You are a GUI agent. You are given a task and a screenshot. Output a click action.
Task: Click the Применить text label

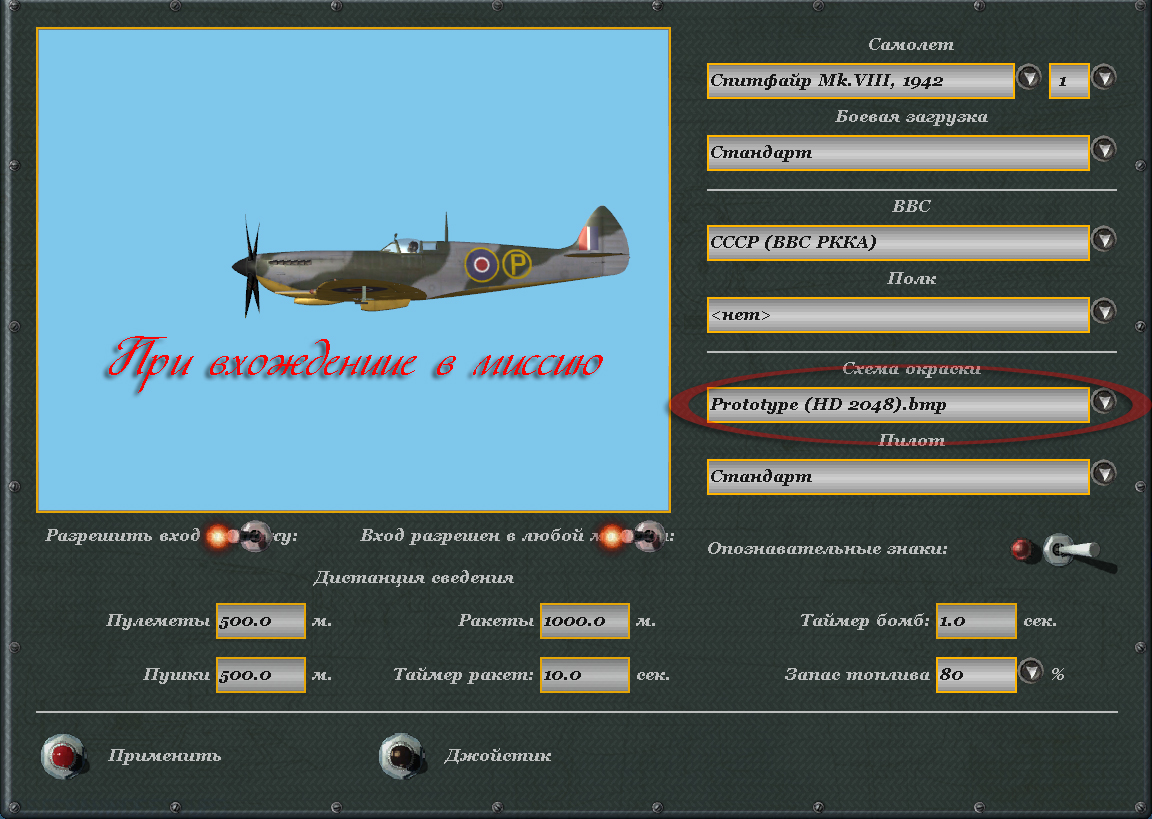(x=165, y=756)
